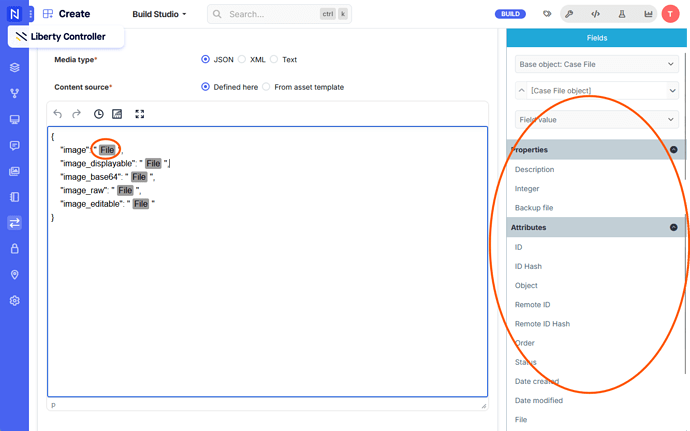Screen dimensions: 690x431
Task: Insert the Remote ID Hash attribute field
Action: click(542, 324)
